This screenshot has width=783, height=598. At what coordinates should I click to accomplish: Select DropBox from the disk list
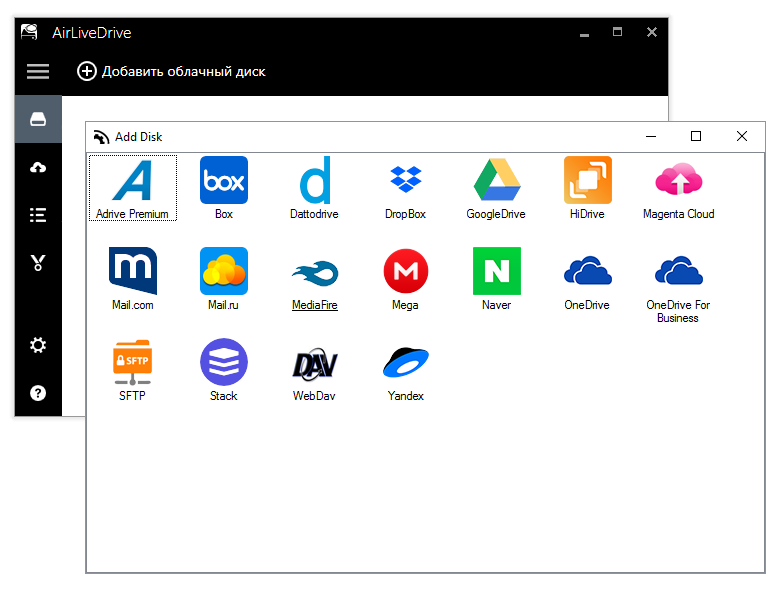click(405, 181)
